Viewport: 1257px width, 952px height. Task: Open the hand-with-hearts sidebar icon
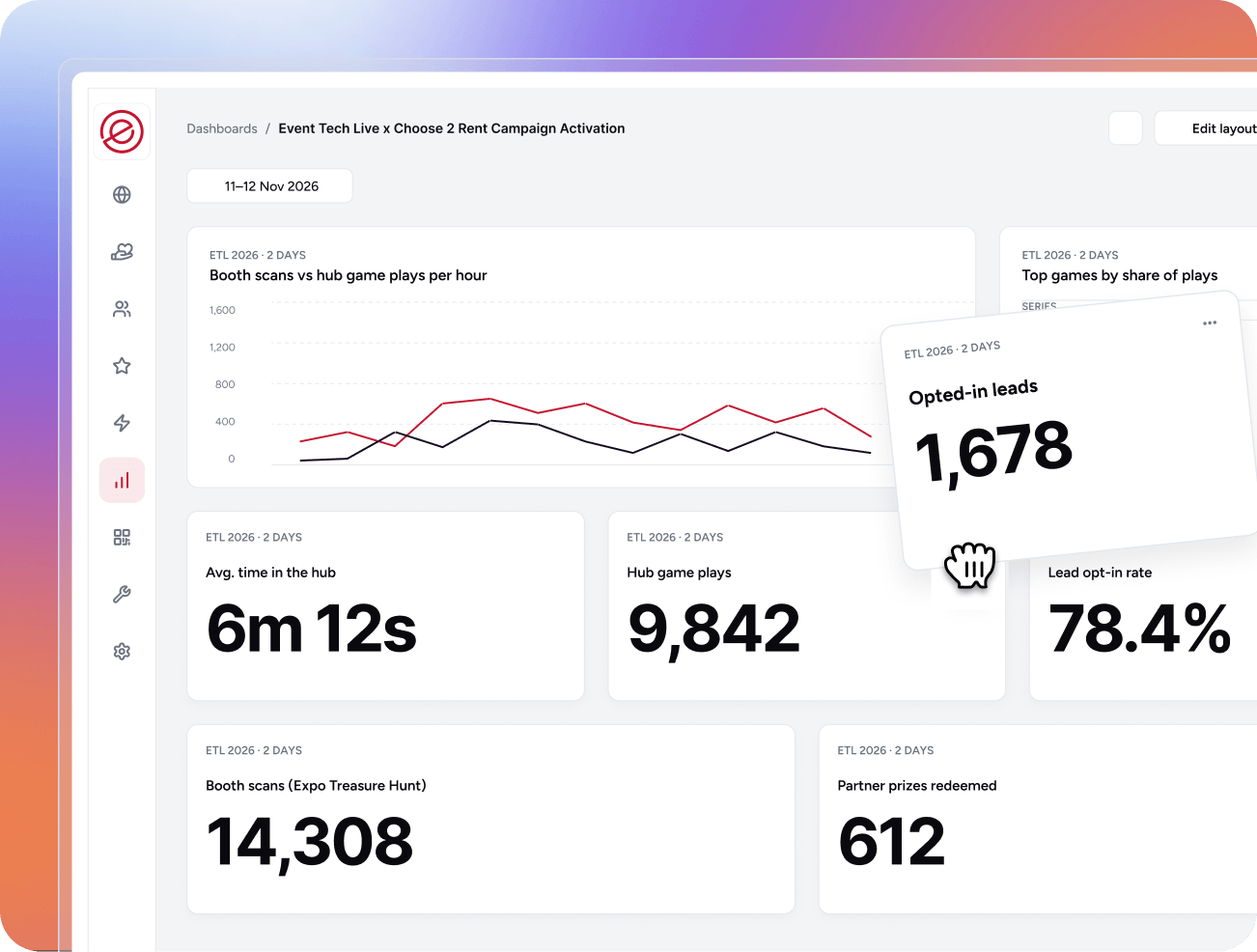click(x=122, y=252)
